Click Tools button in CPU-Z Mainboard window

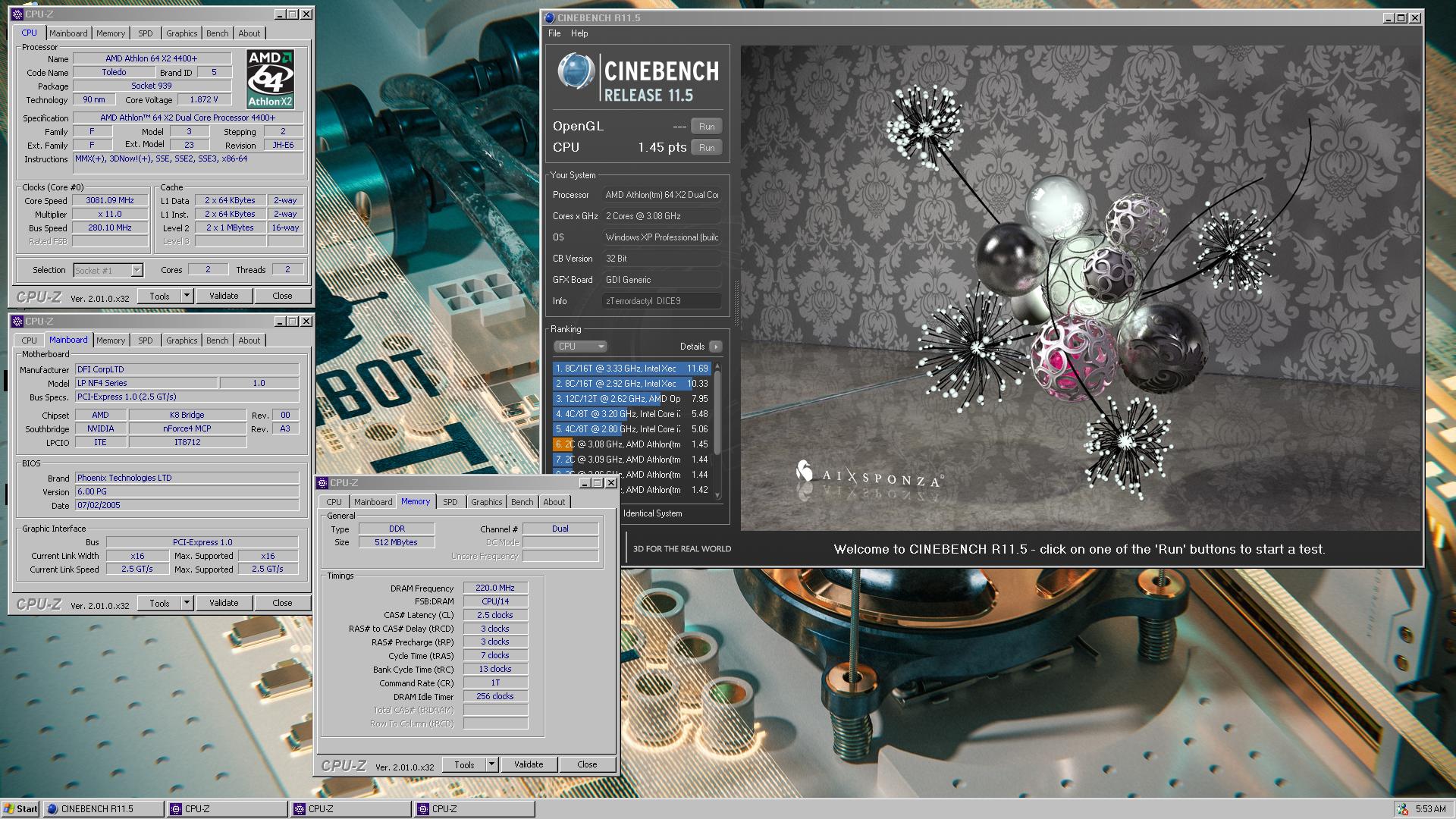pos(160,603)
